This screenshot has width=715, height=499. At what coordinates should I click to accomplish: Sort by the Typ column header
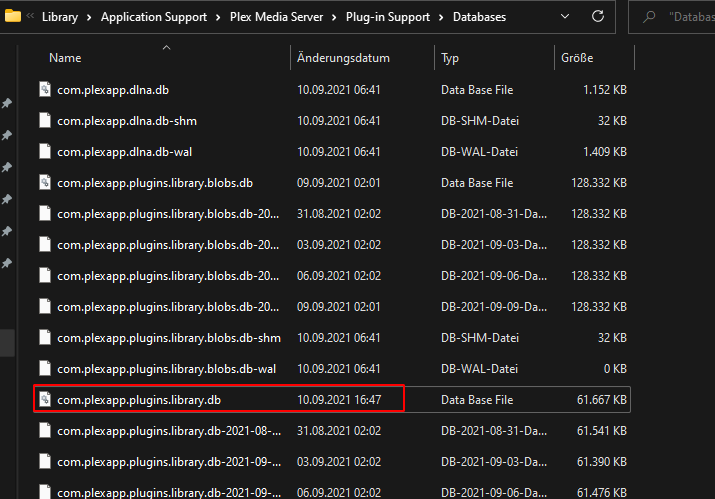pyautogui.click(x=450, y=58)
